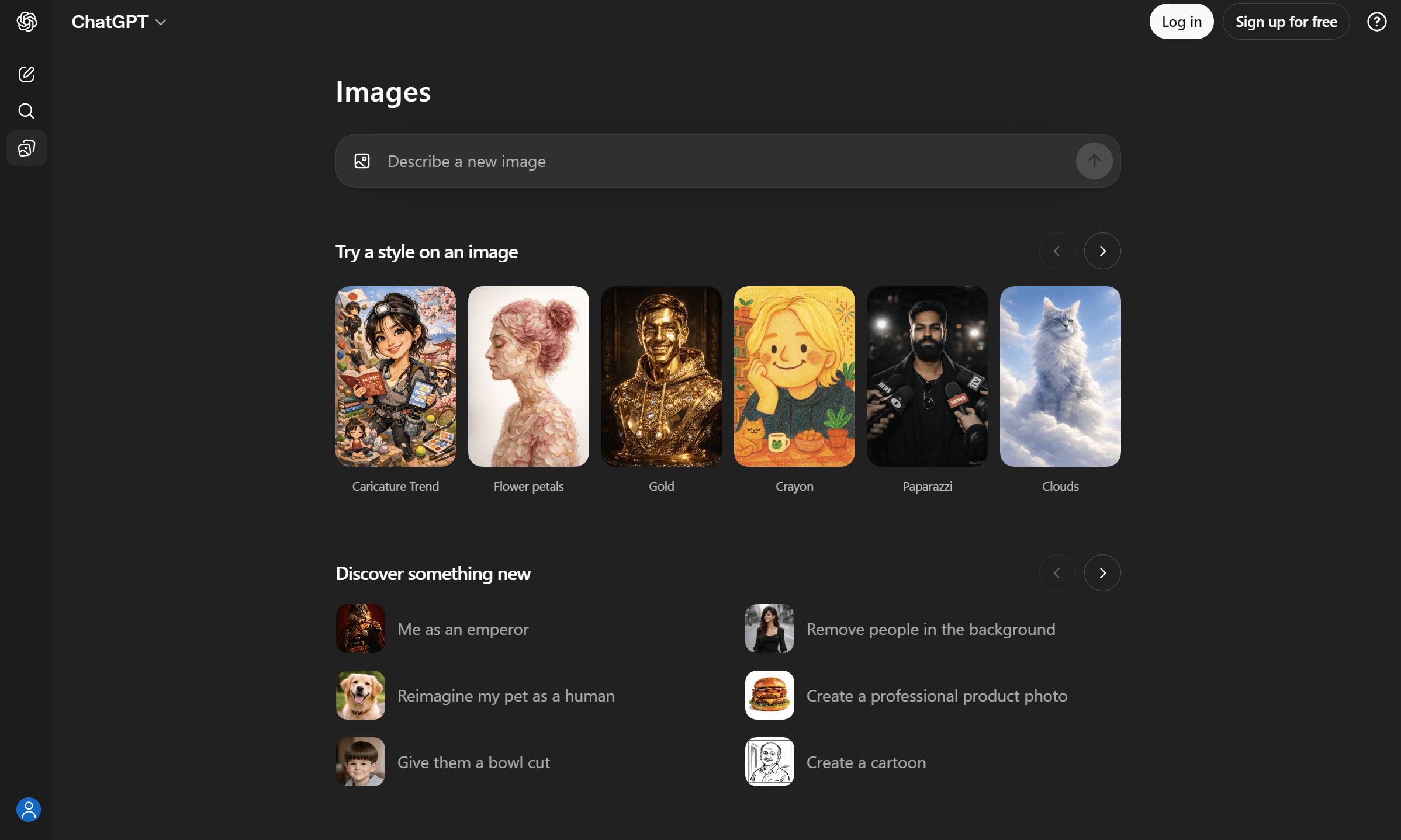The width and height of the screenshot is (1401, 840).
Task: Select the Me as an emperor suggestion
Action: [462, 629]
